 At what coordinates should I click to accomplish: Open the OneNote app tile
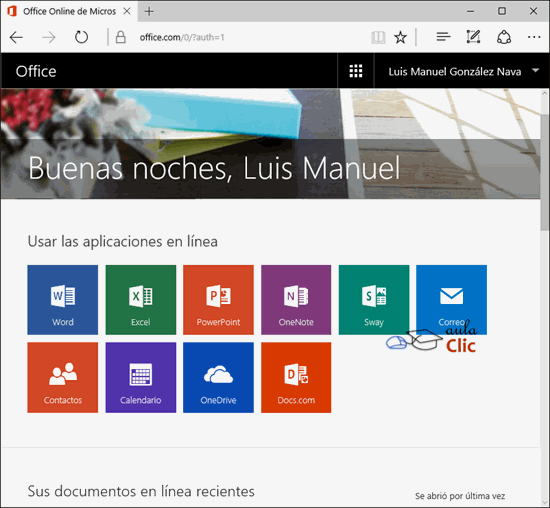point(296,300)
